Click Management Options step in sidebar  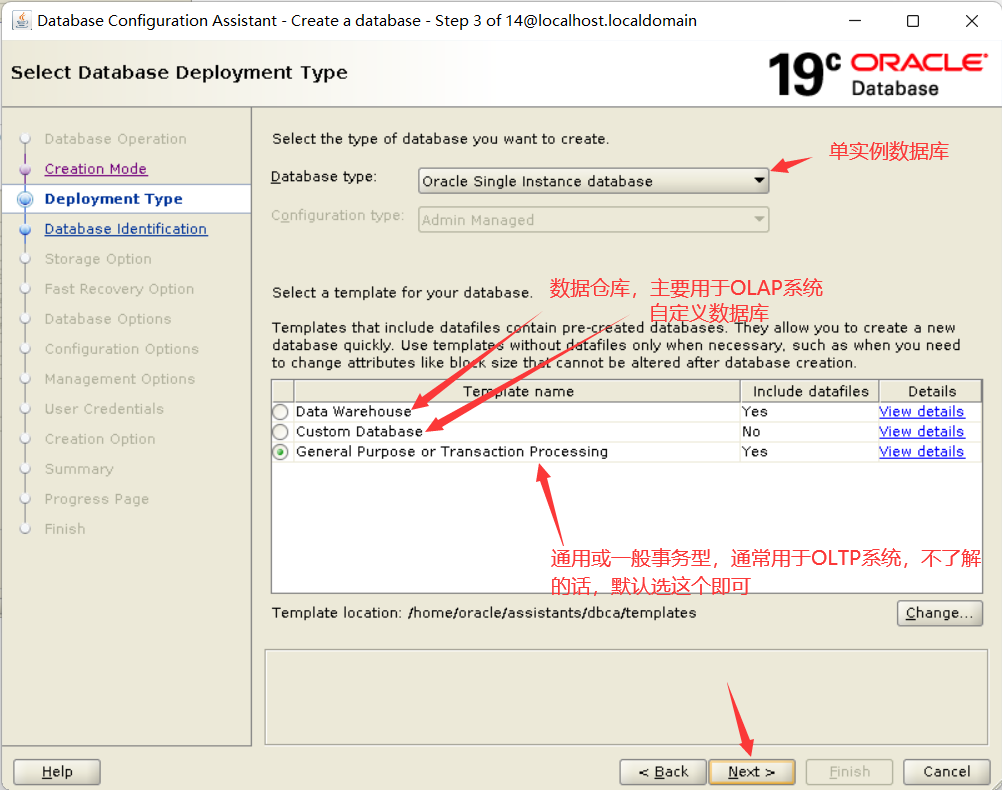point(120,379)
